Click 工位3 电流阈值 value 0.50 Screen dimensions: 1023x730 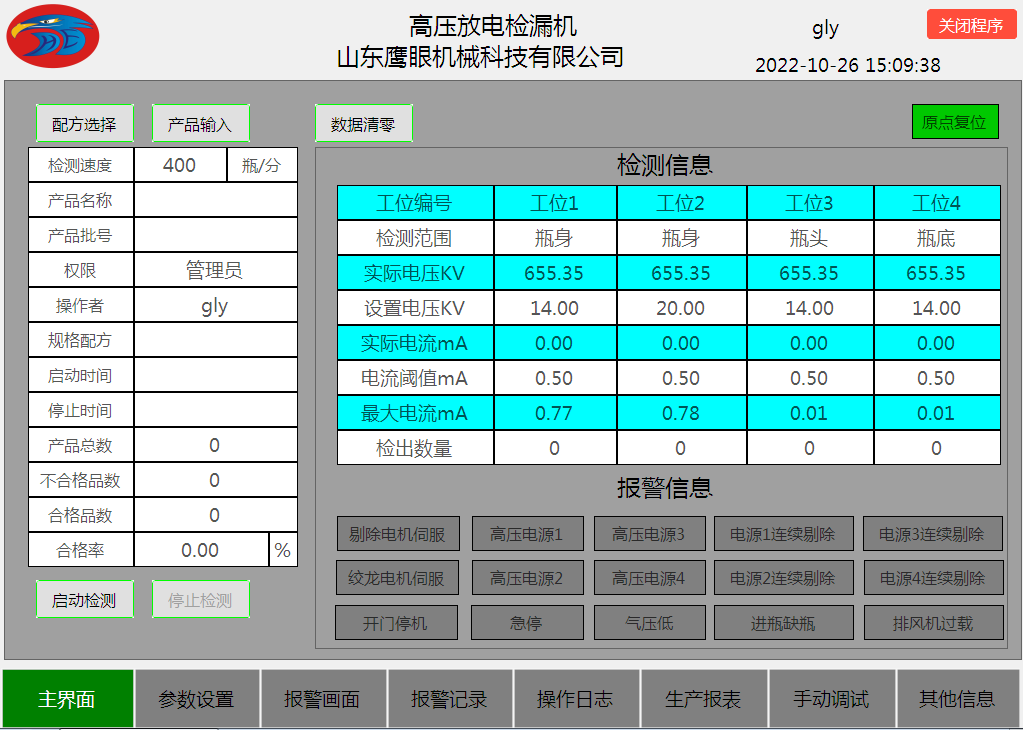(810, 378)
